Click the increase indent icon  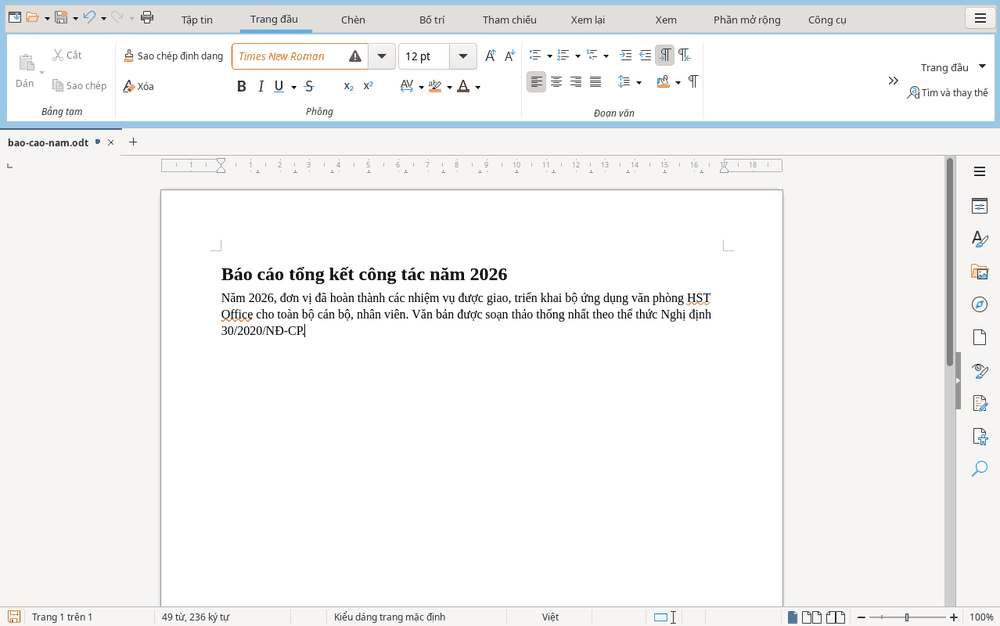pyautogui.click(x=626, y=55)
